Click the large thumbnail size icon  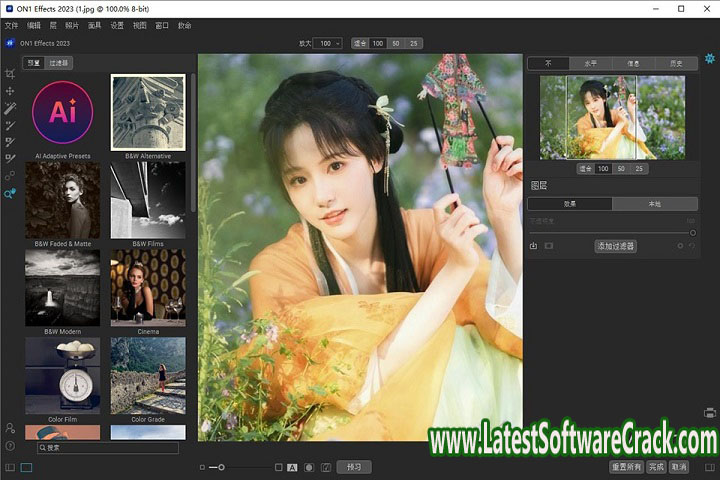point(278,467)
